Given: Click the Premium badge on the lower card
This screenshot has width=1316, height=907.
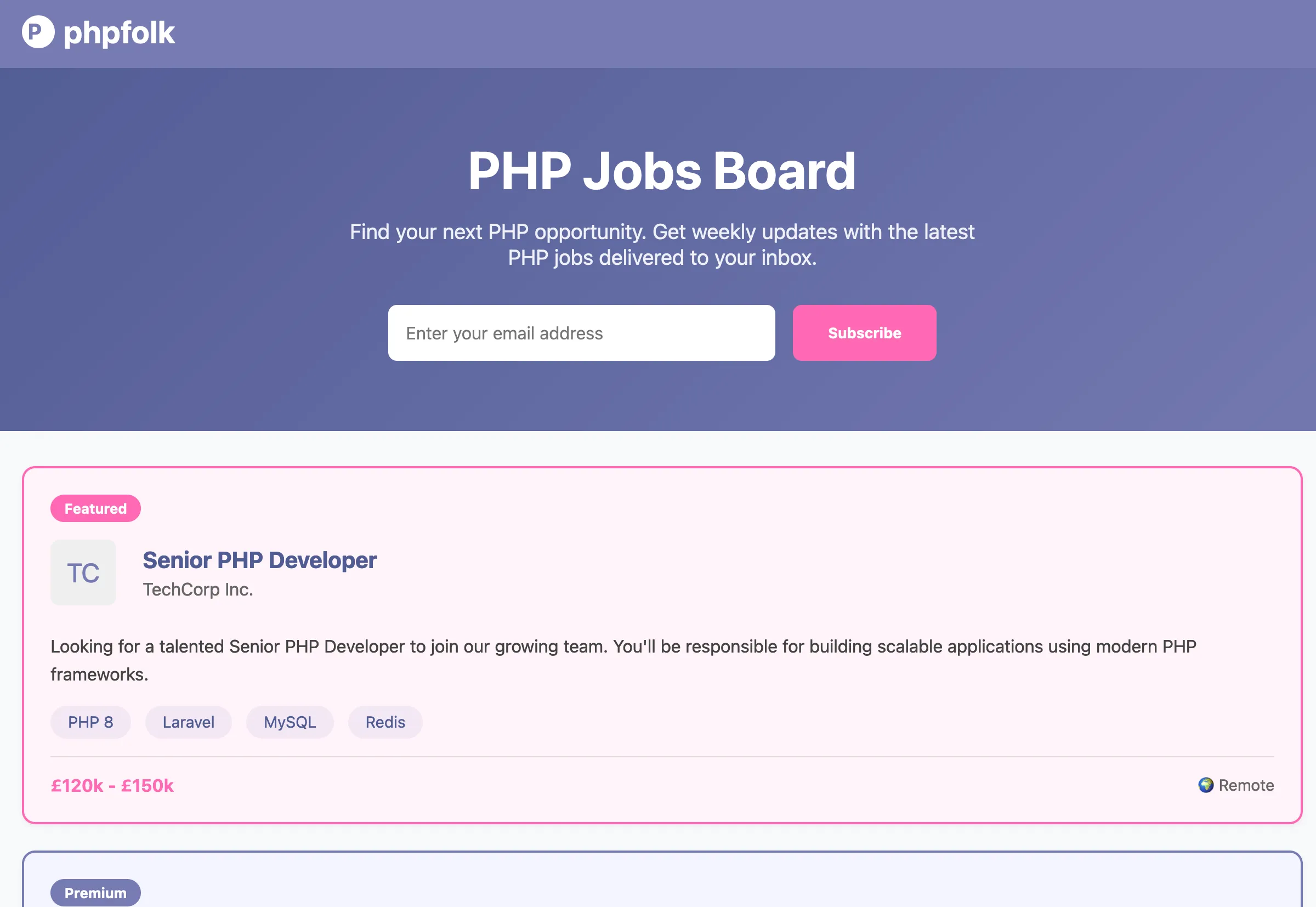Looking at the screenshot, I should click(x=95, y=893).
